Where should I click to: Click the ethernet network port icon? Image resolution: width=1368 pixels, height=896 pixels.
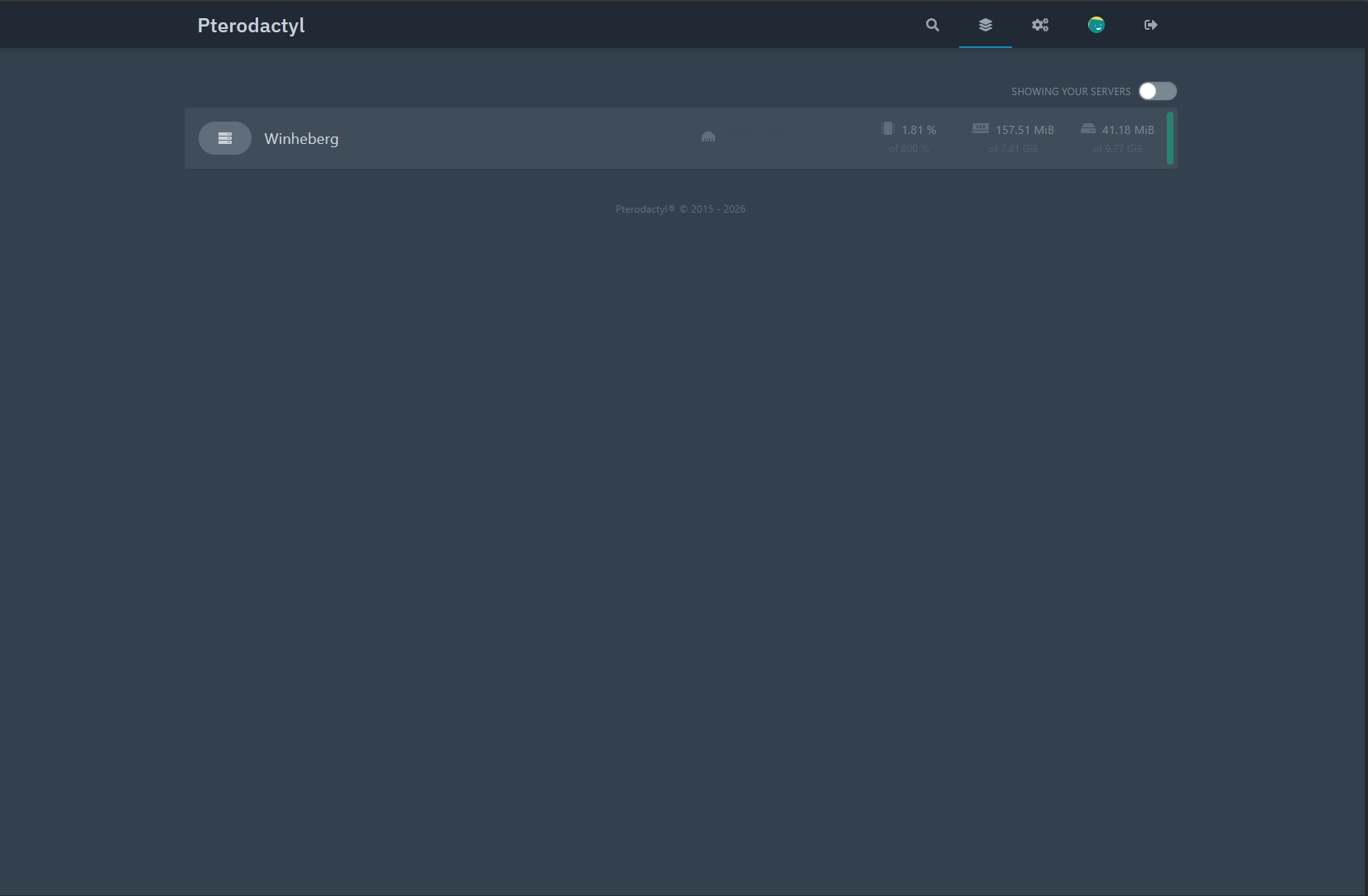pos(708,137)
